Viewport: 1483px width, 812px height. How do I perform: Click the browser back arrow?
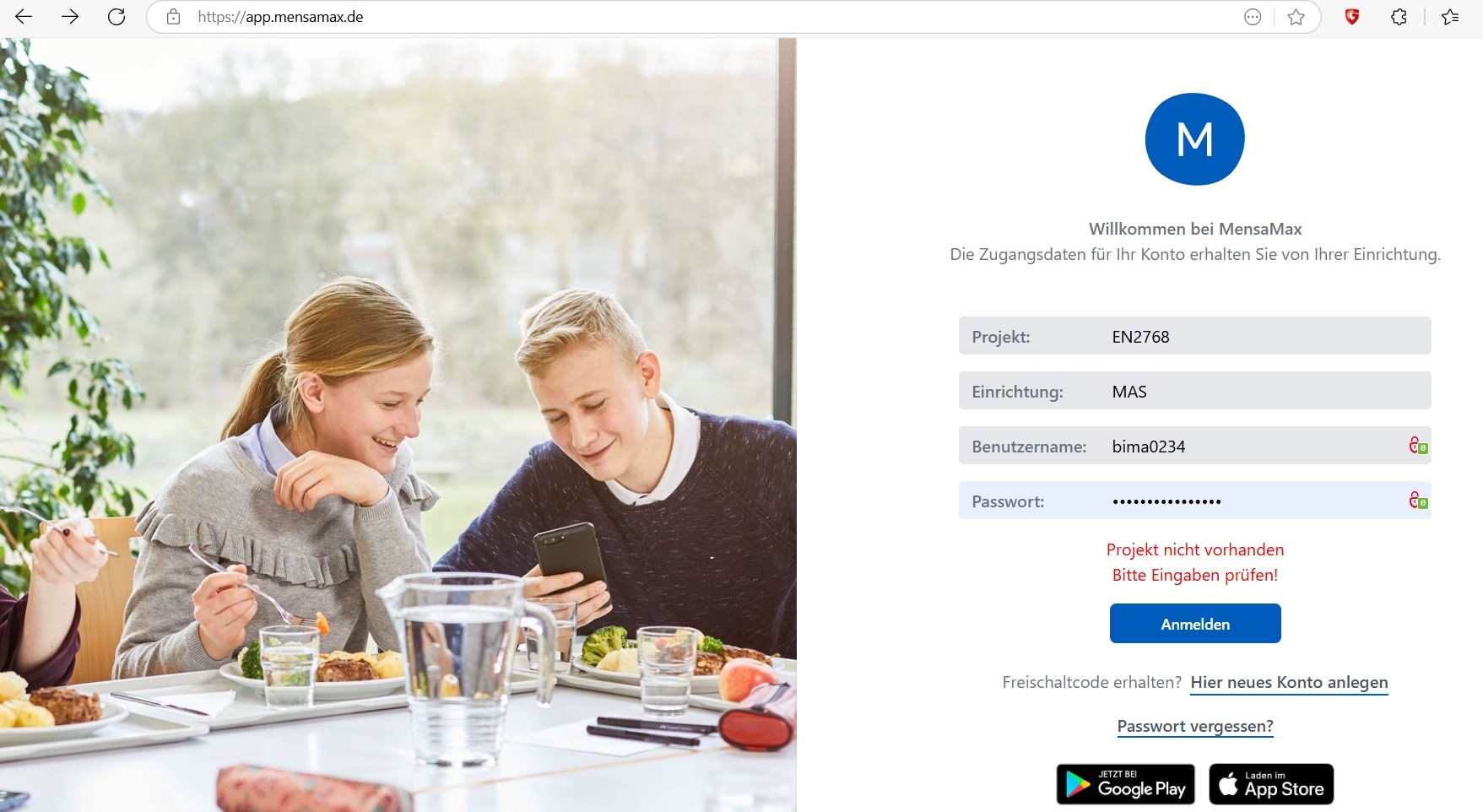click(24, 17)
